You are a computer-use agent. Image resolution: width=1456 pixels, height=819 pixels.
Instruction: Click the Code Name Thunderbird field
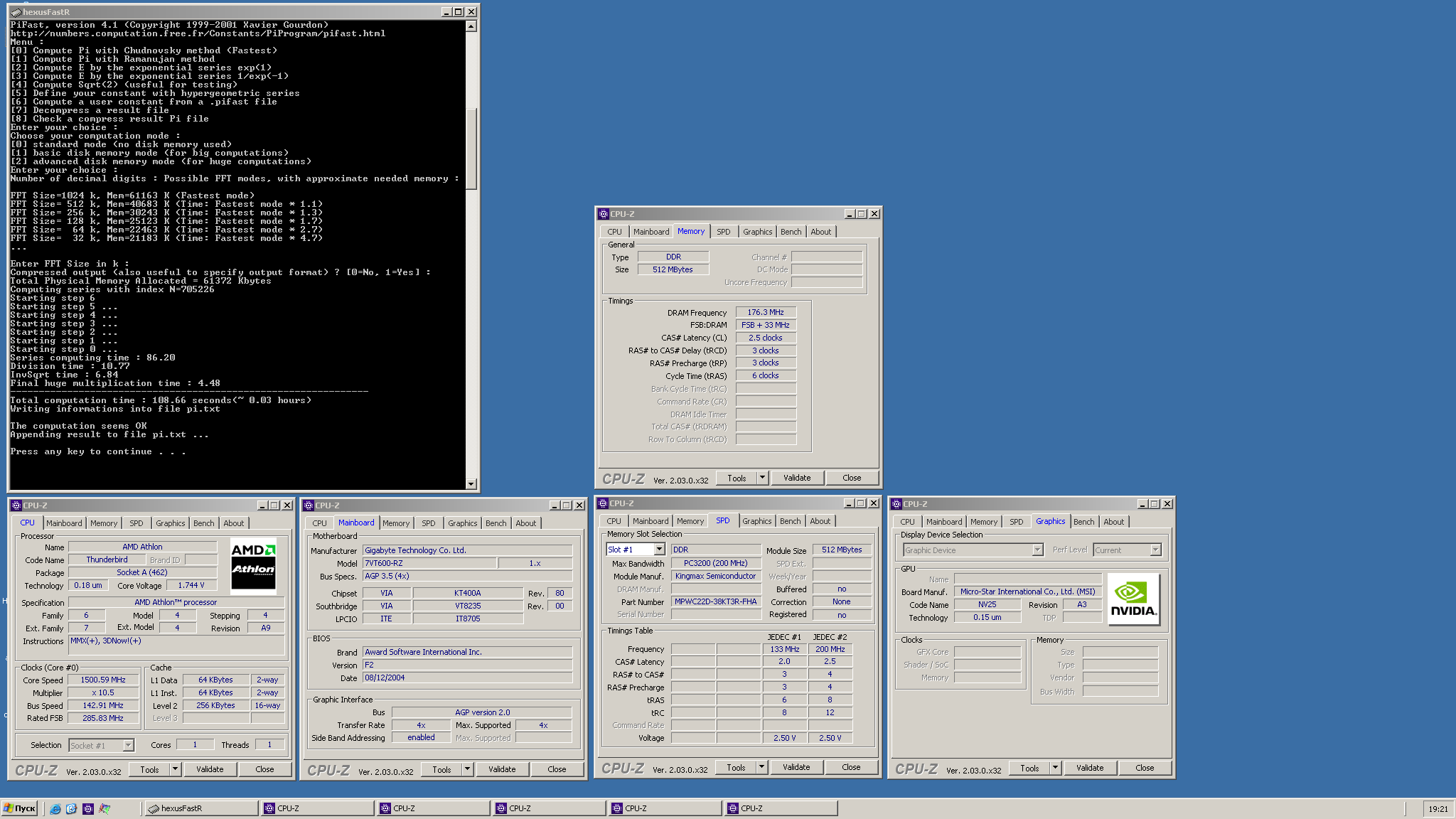107,560
